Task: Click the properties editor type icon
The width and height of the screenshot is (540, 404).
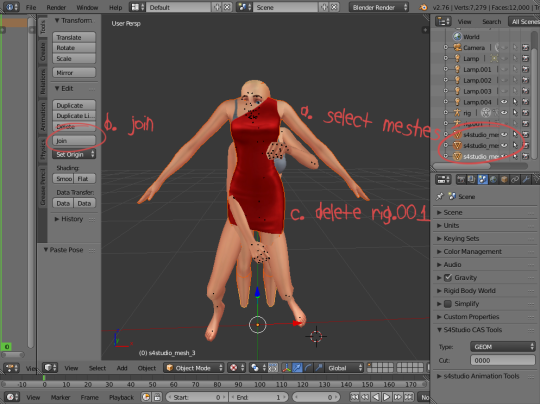Action: click(x=443, y=179)
